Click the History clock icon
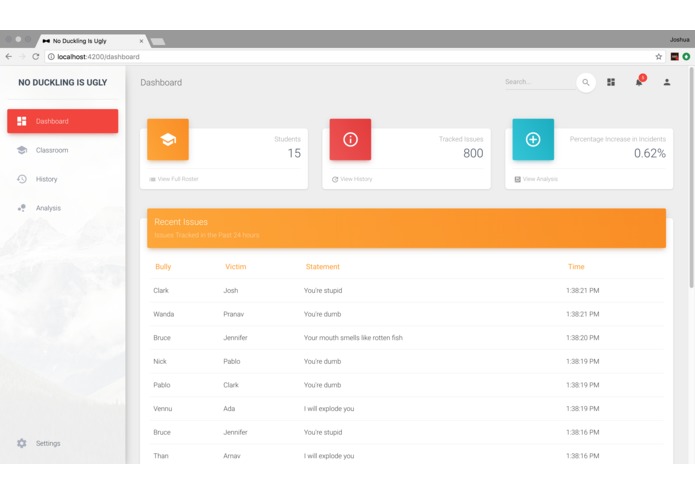This screenshot has width=695, height=494. pos(22,179)
